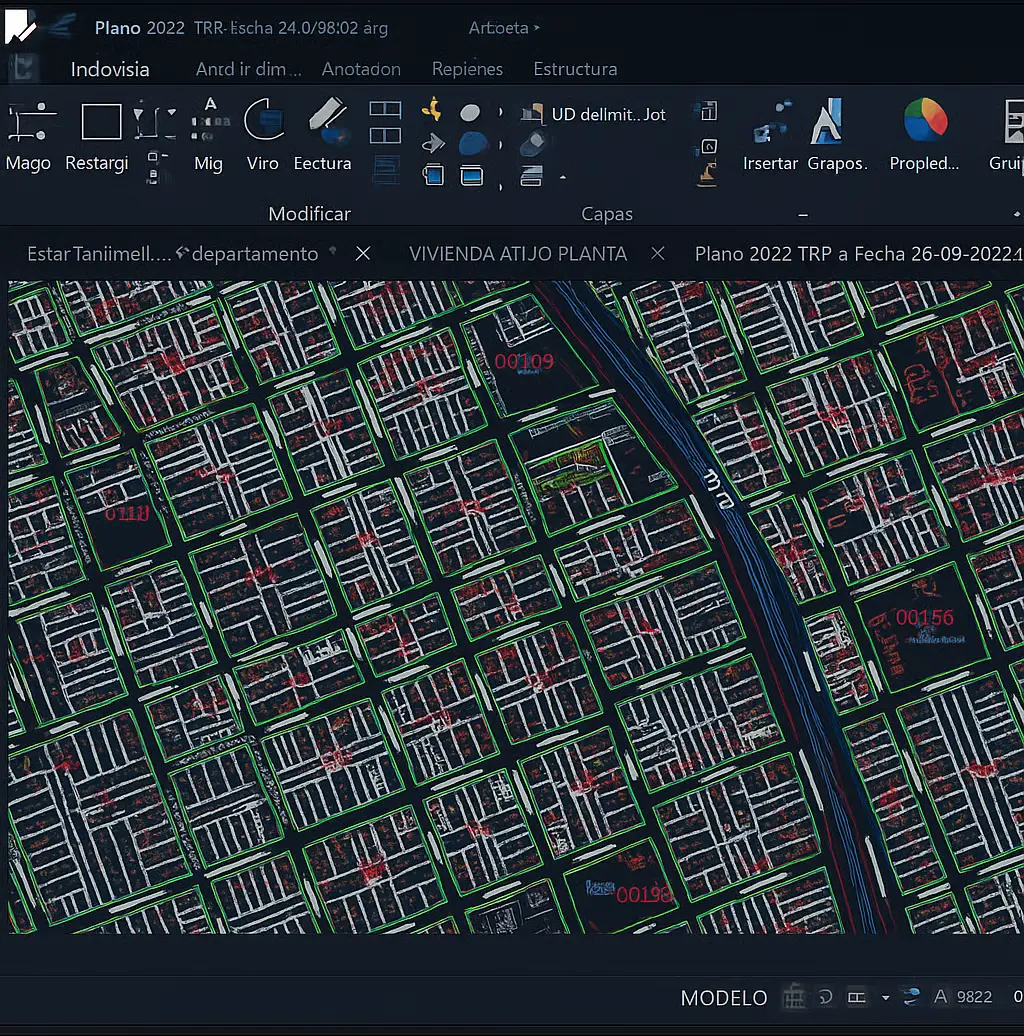Image resolution: width=1024 pixels, height=1036 pixels.
Task: Close the EstarTaniimell departamento tab
Action: click(x=363, y=254)
